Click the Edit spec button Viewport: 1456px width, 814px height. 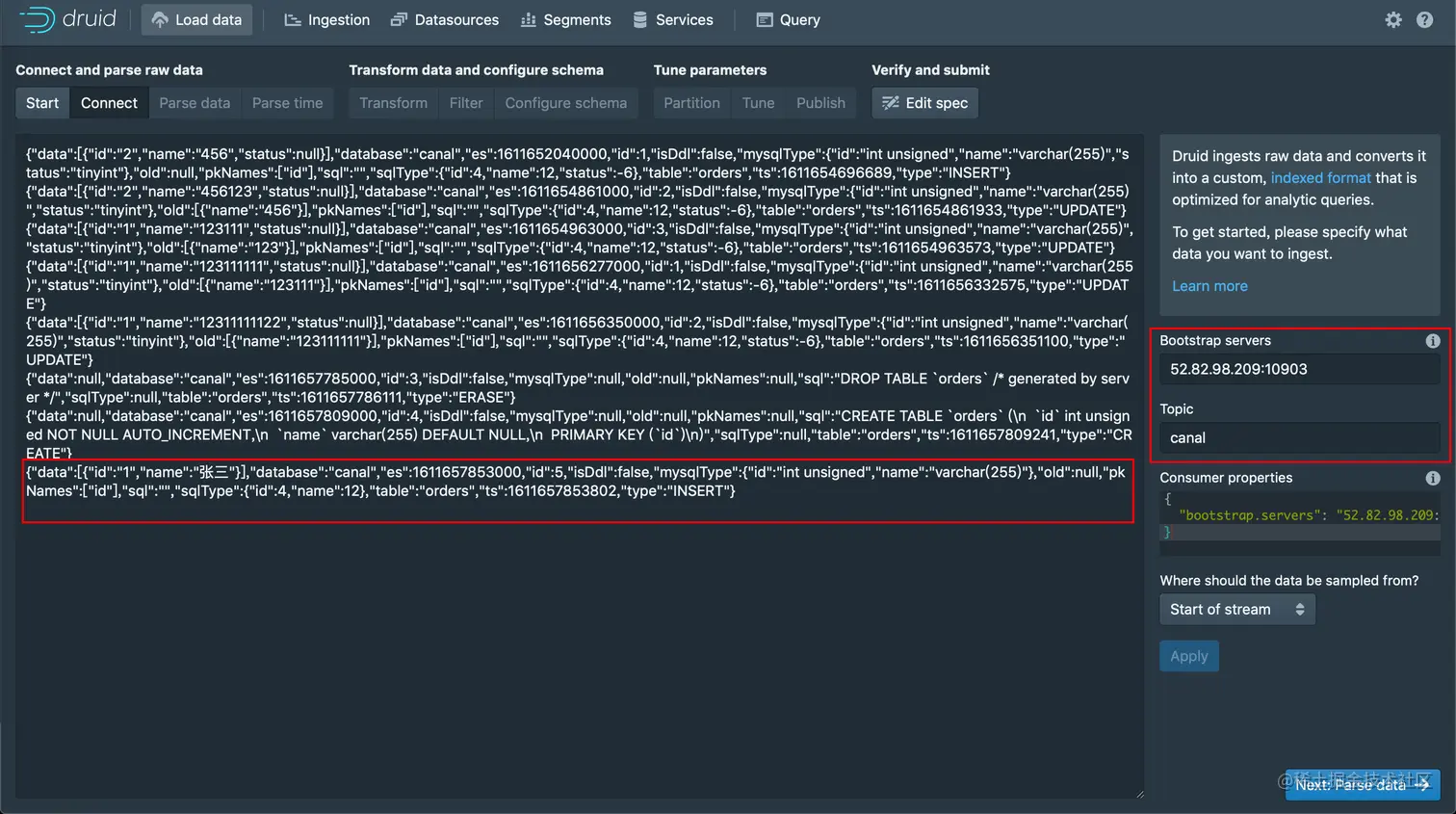(924, 103)
